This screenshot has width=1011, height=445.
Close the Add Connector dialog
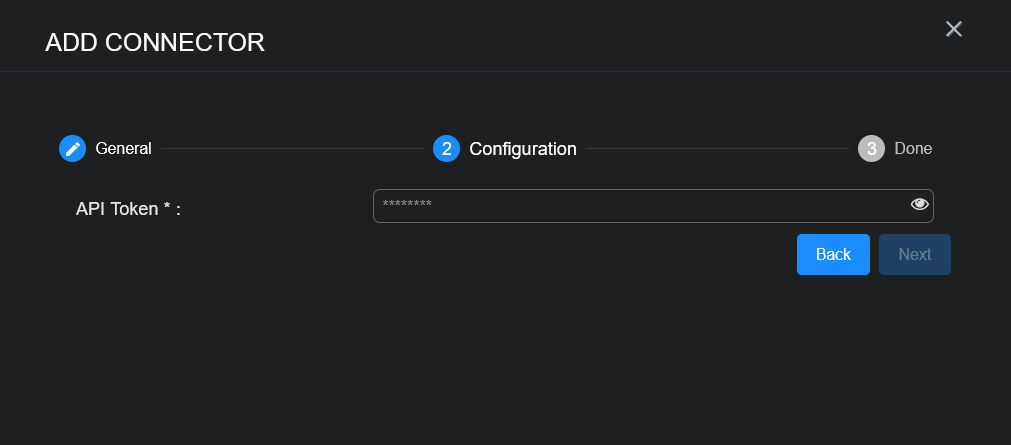click(954, 29)
